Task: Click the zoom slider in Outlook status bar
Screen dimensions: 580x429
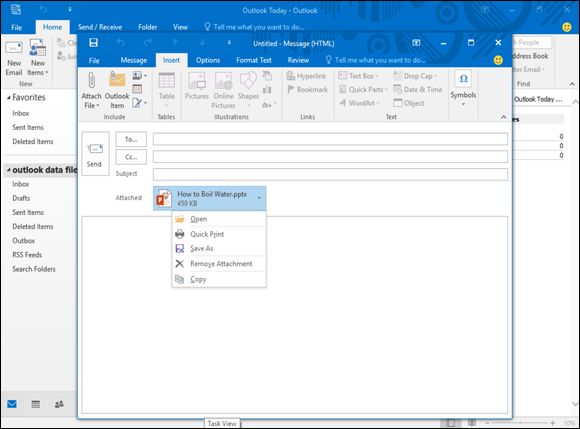Action: 520,422
